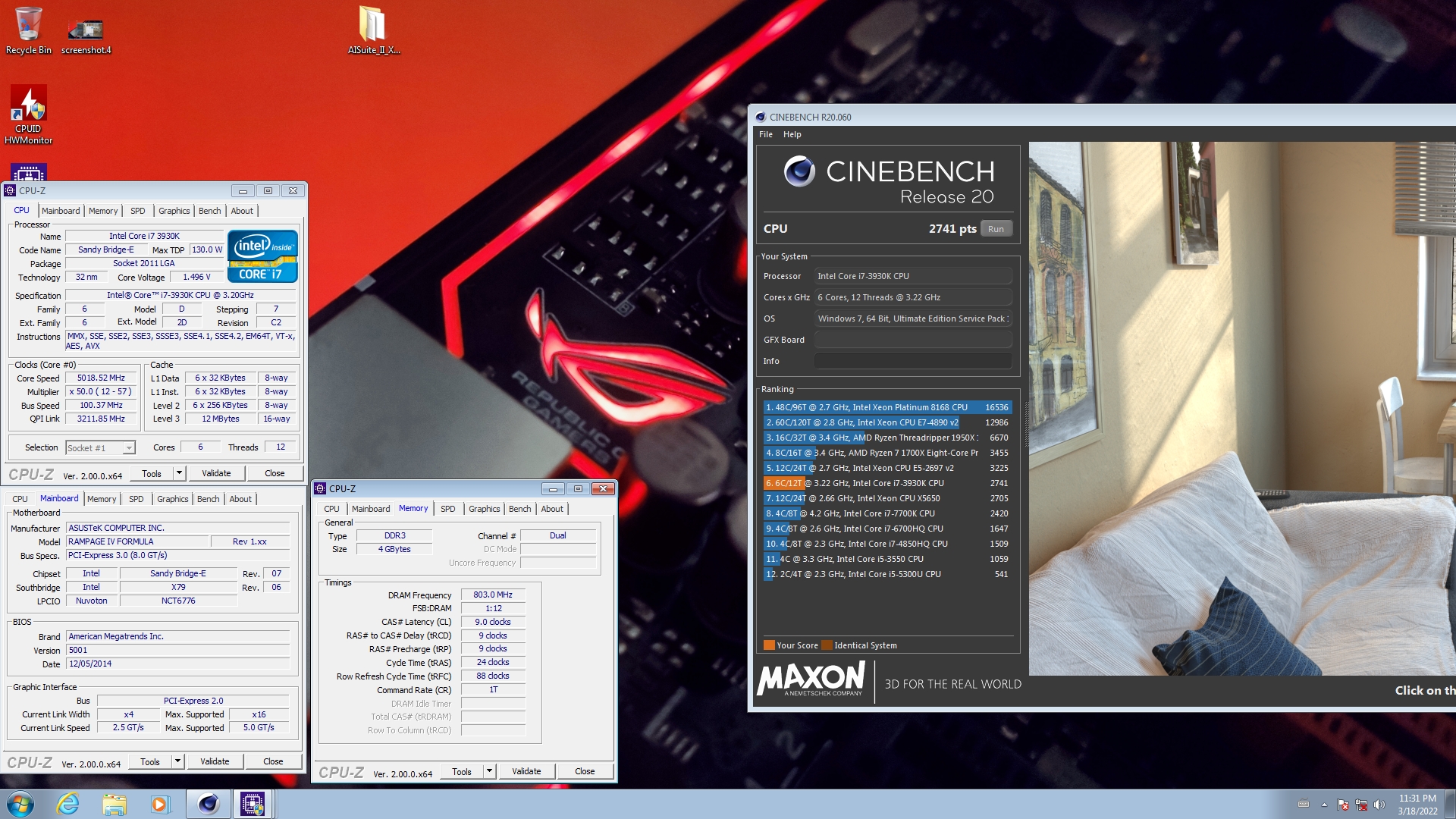1456x819 pixels.
Task: Open the Tools dropdown arrow in CPU tab window
Action: (179, 473)
